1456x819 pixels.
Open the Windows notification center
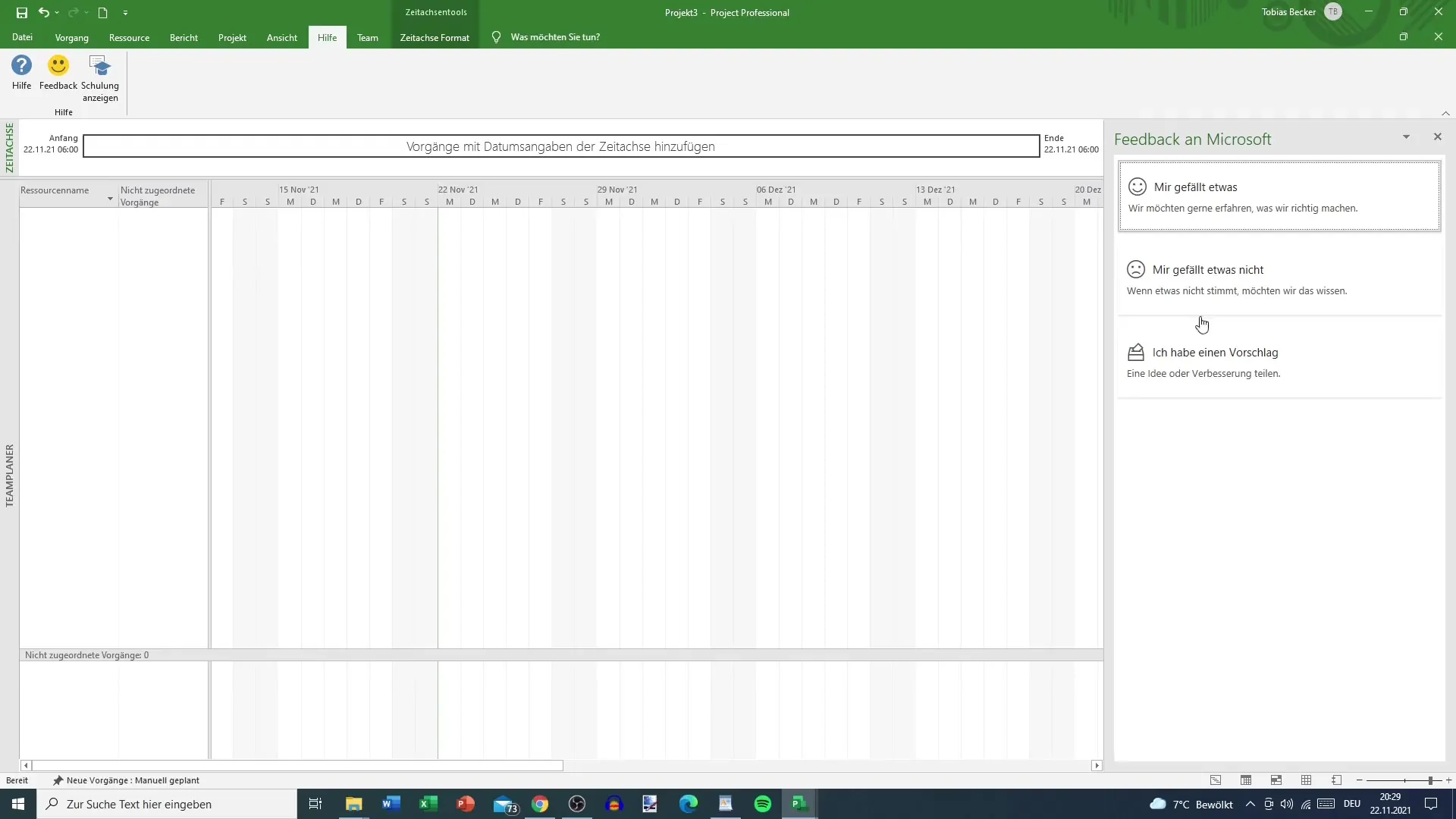point(1431,804)
